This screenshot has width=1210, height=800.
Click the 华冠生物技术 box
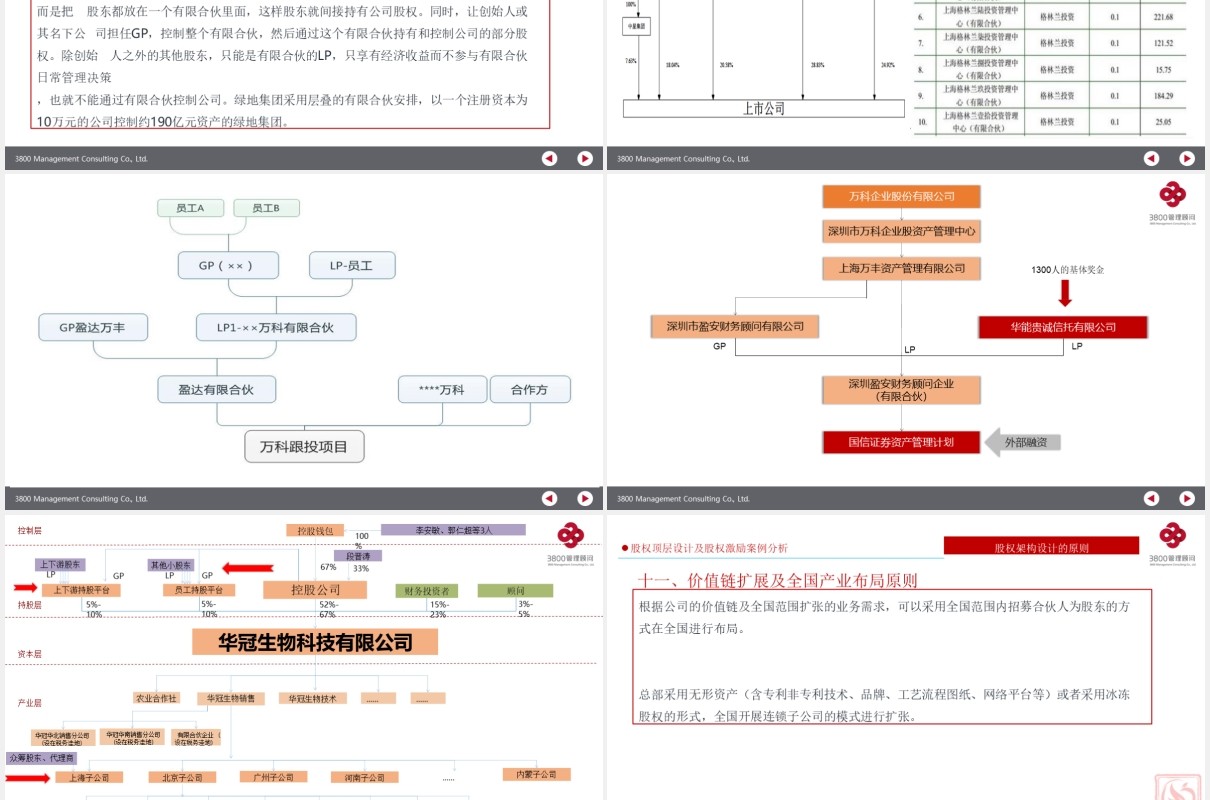click(x=314, y=698)
